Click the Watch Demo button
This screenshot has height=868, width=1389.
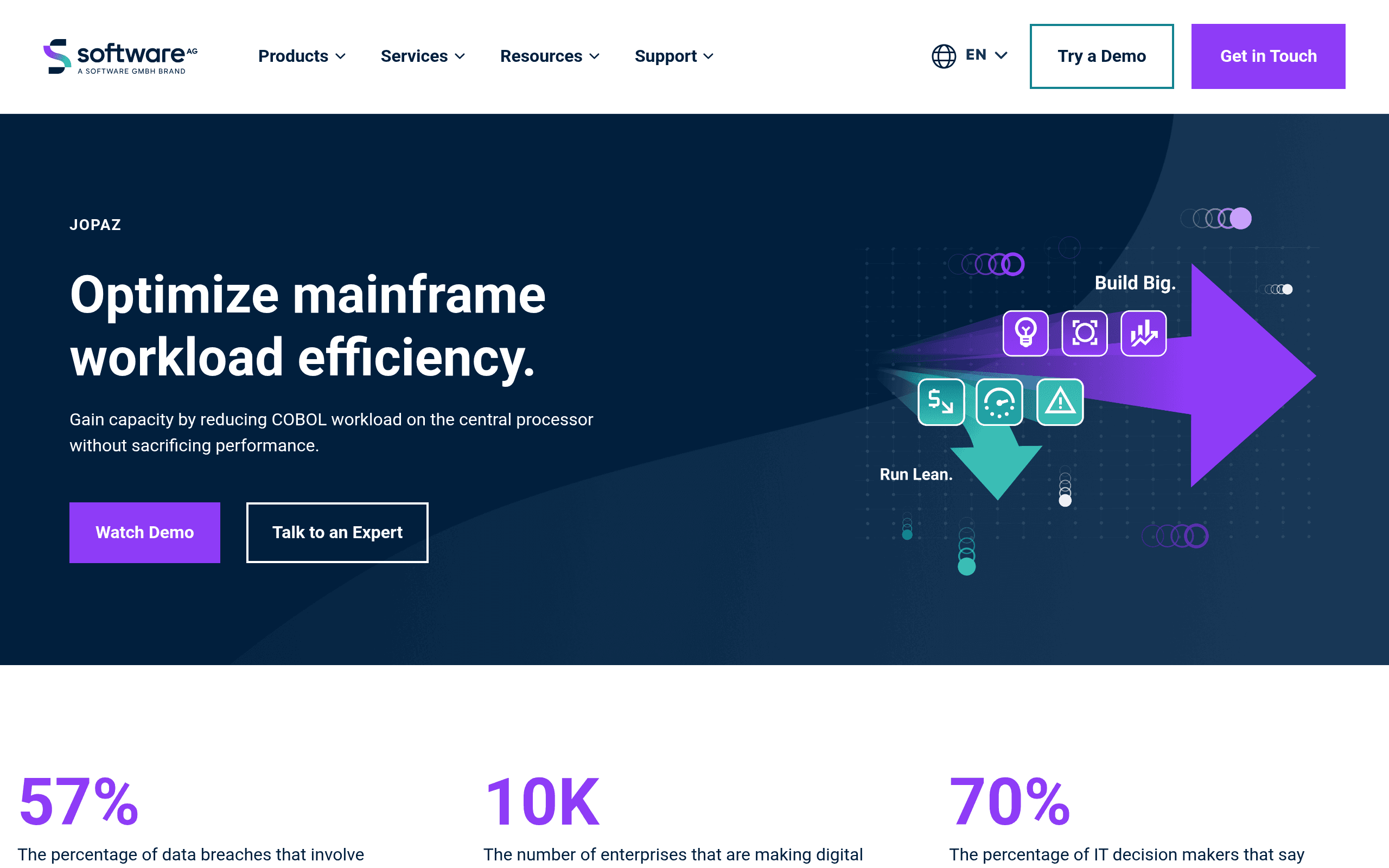145,533
